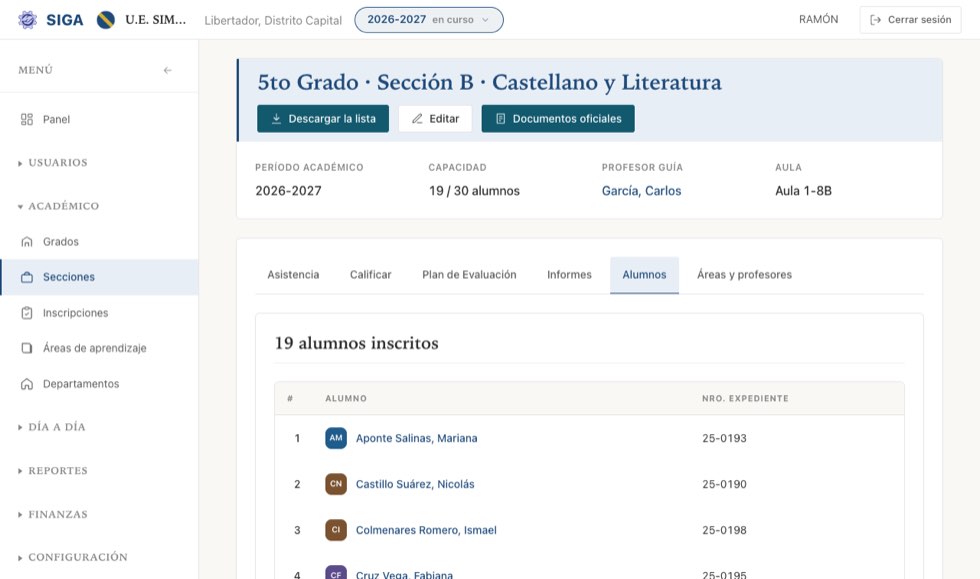The image size is (980, 579).
Task: Go to Áreas de aprendizaje in the sidebar
Action: tap(99, 348)
